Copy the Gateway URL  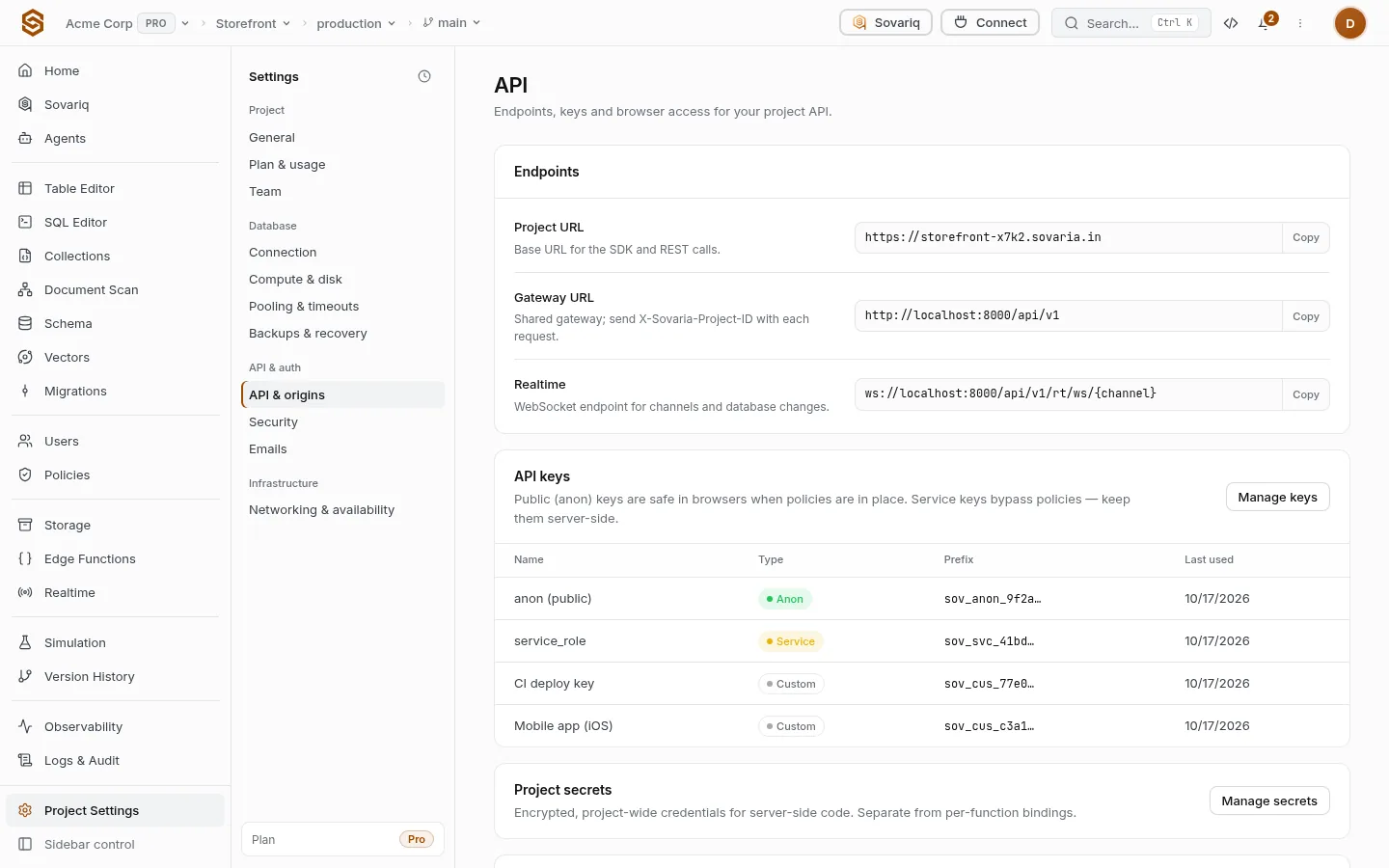click(x=1305, y=315)
